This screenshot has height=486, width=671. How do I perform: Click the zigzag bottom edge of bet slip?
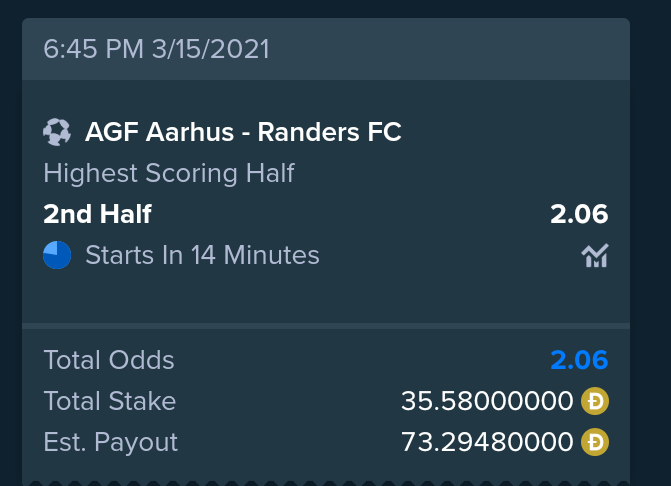[x=326, y=483]
